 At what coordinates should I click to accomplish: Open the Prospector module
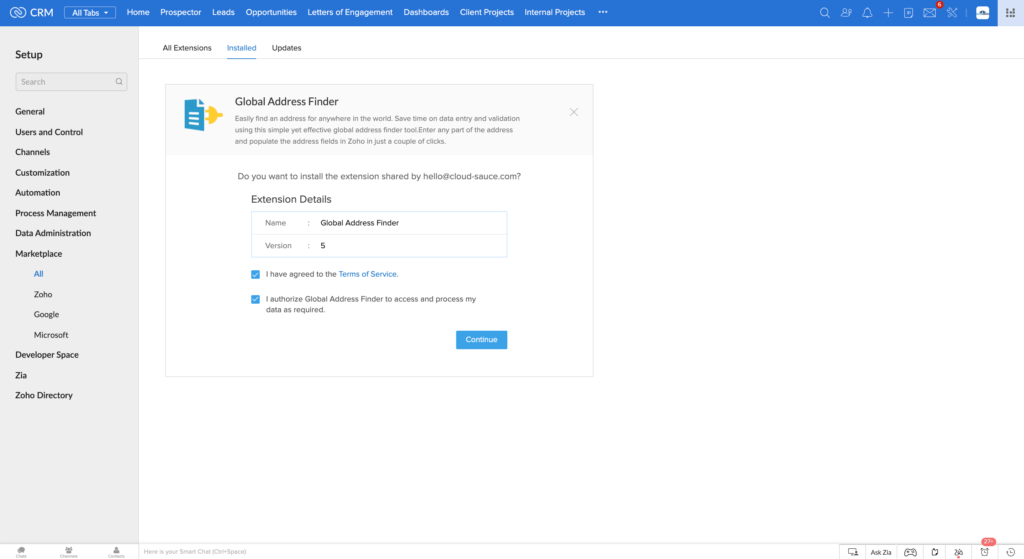point(180,12)
